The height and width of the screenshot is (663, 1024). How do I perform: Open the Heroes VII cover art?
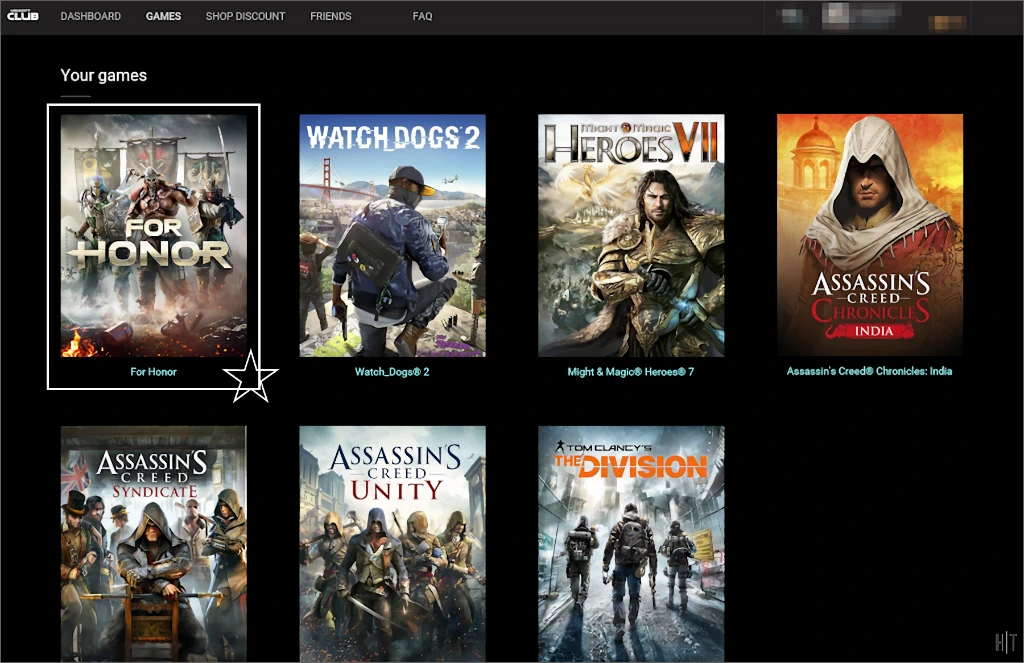(x=632, y=236)
